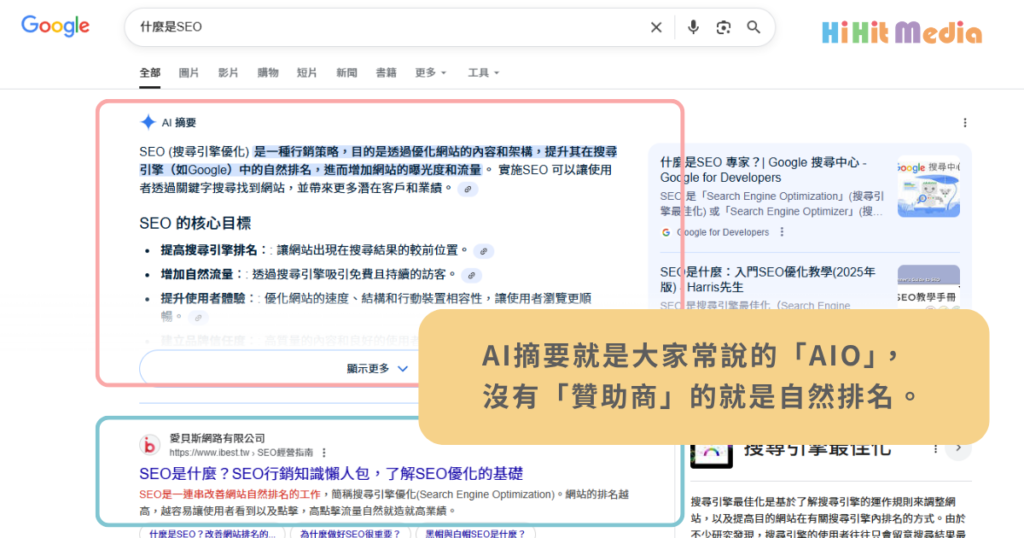Open AI overview three-dot options menu

point(965,123)
